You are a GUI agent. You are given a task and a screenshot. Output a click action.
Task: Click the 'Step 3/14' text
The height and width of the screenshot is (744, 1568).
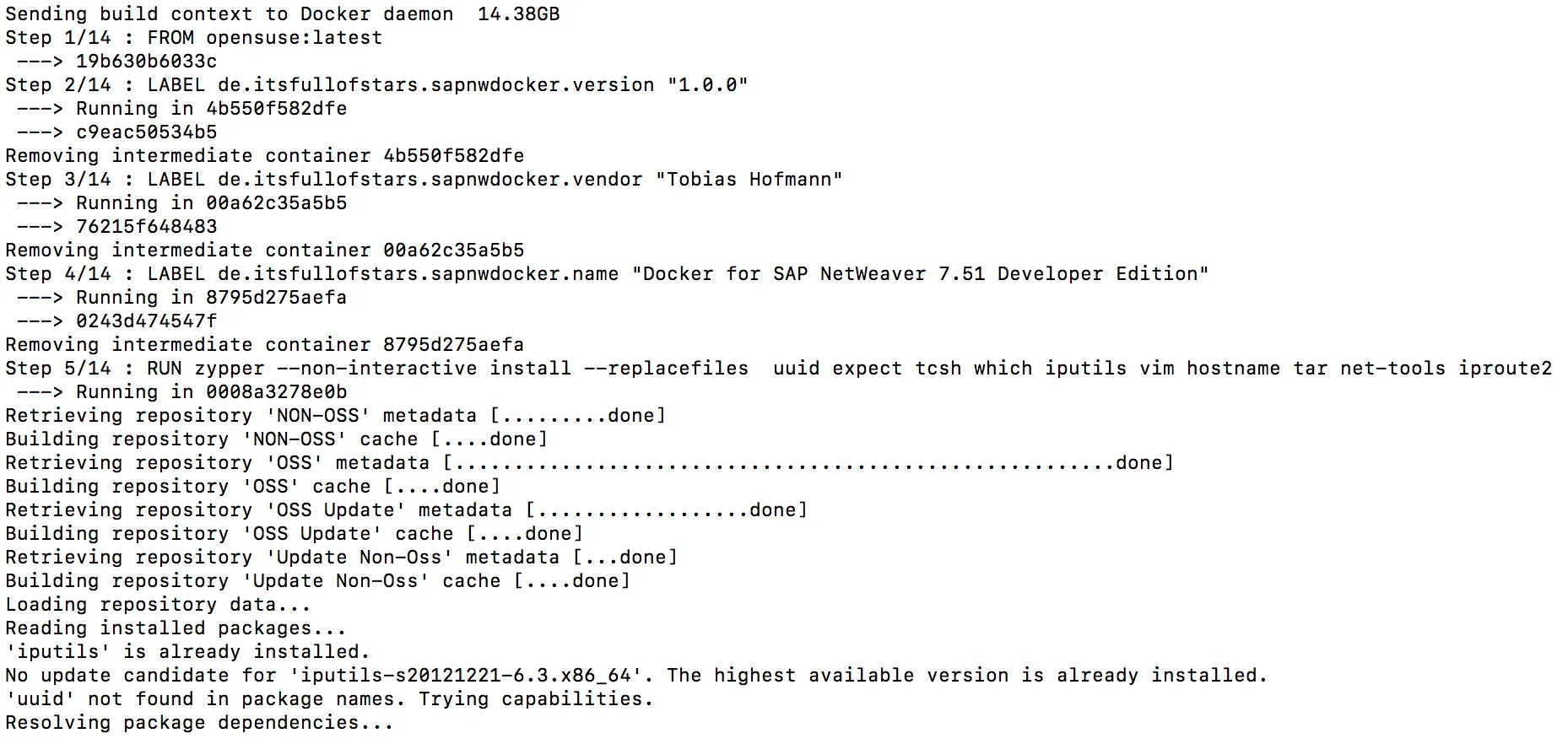pos(57,180)
